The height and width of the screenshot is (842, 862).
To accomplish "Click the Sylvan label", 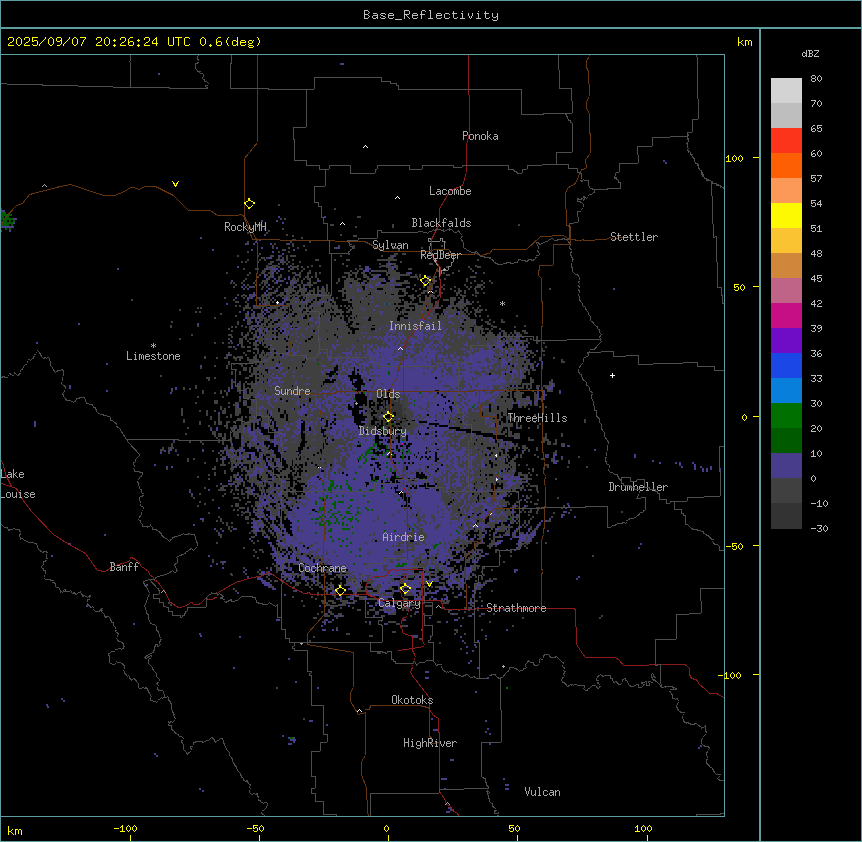I will tap(390, 245).
